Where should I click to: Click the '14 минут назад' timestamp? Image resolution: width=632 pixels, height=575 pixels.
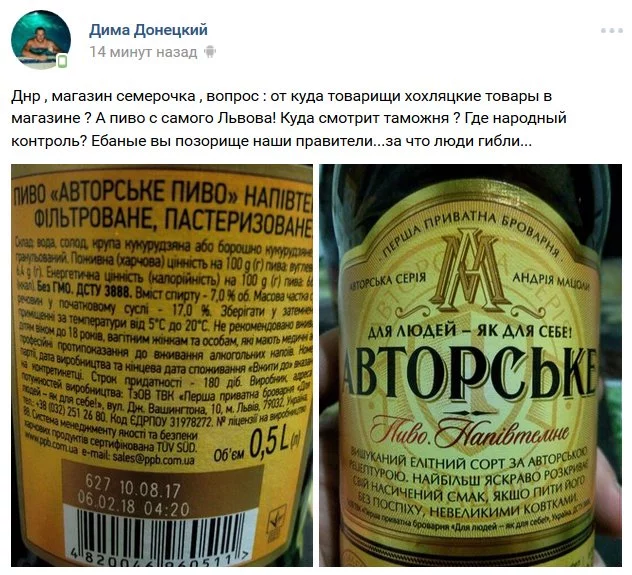point(143,52)
